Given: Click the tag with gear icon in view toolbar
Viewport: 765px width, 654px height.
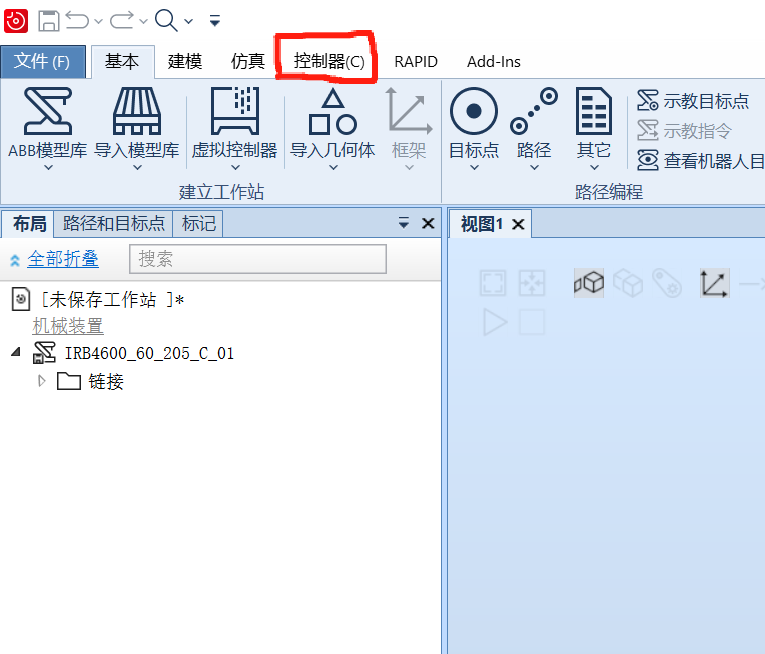Looking at the screenshot, I should click(667, 283).
